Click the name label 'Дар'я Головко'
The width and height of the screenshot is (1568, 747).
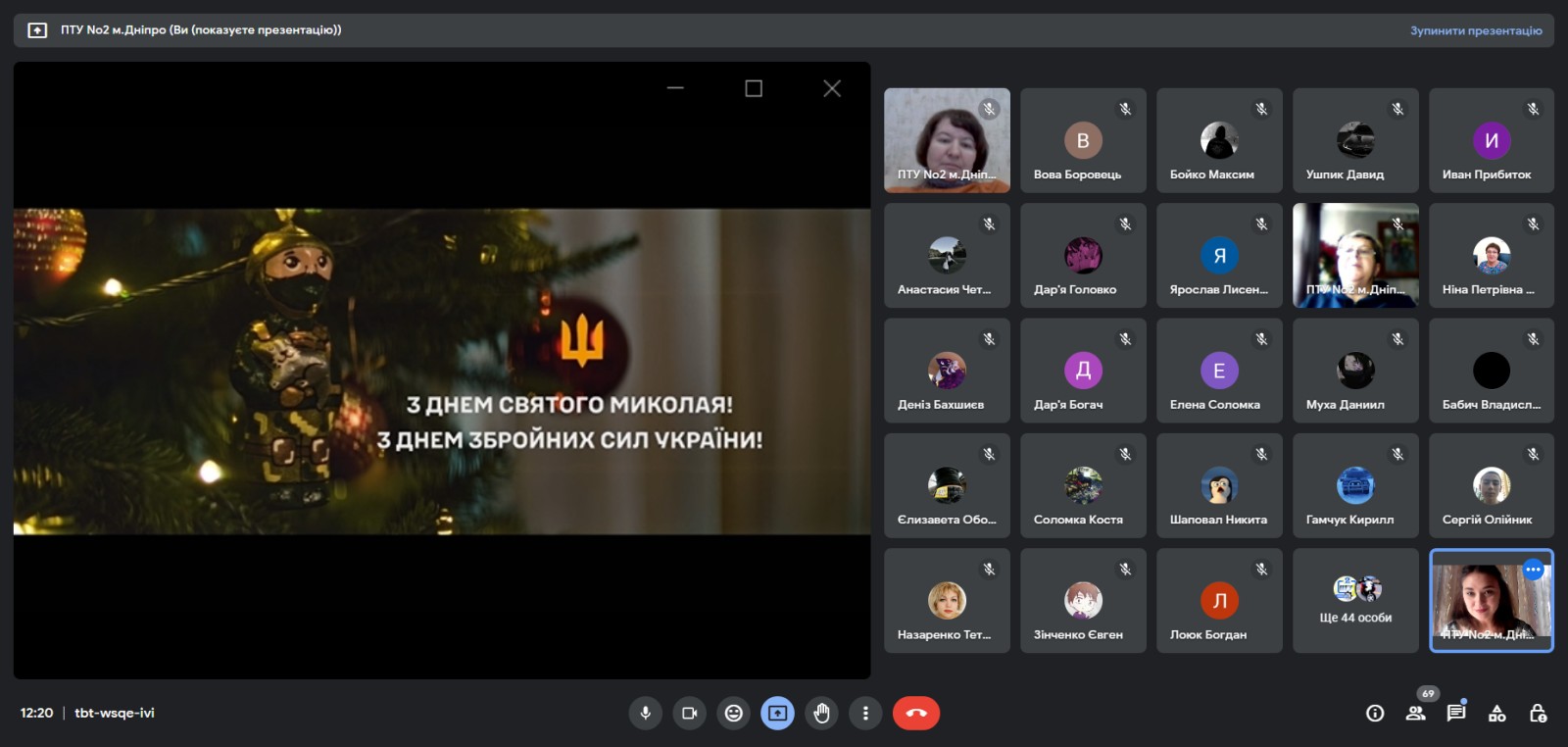tap(1075, 290)
